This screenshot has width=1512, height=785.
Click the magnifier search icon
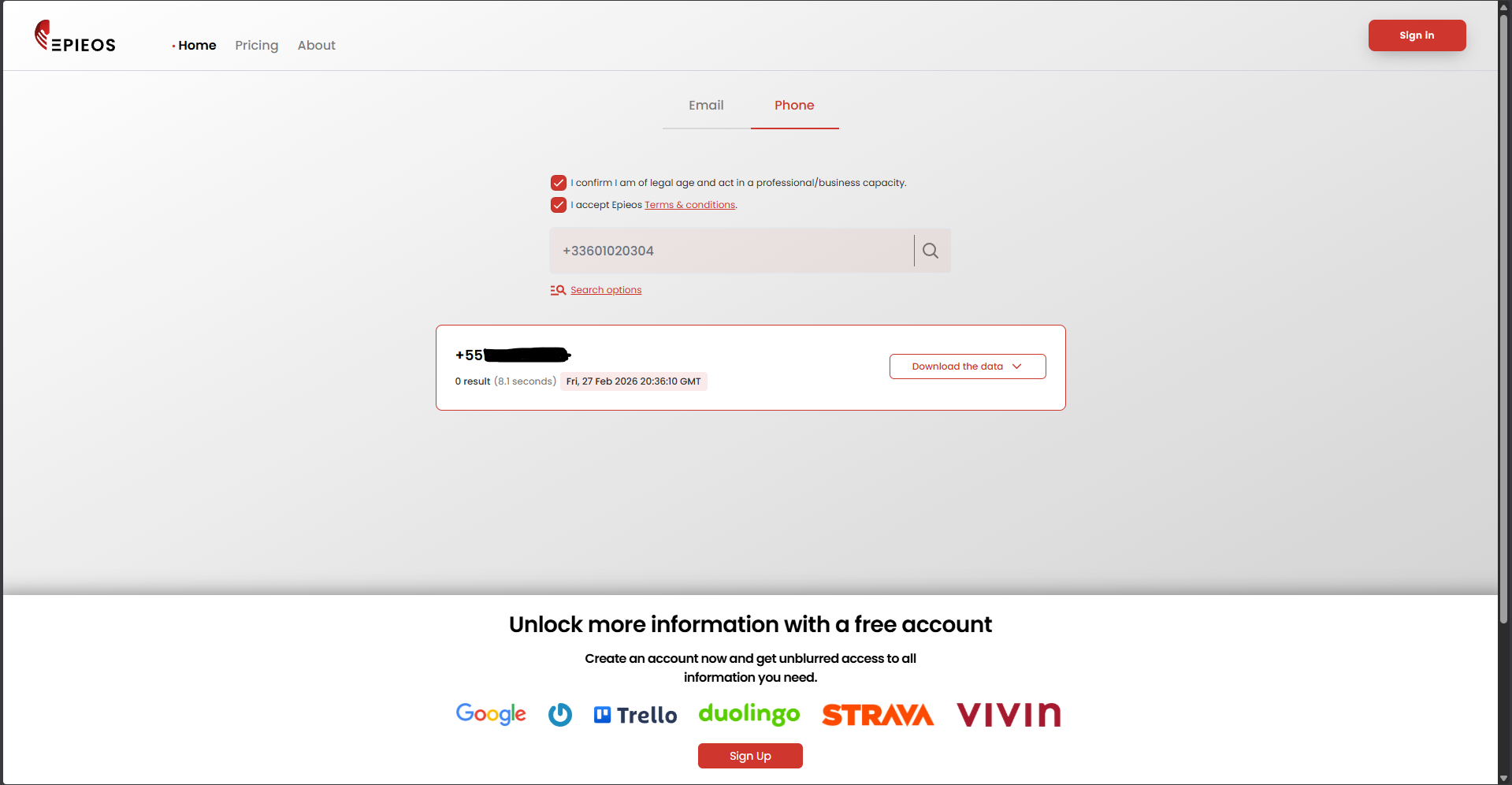(x=931, y=251)
